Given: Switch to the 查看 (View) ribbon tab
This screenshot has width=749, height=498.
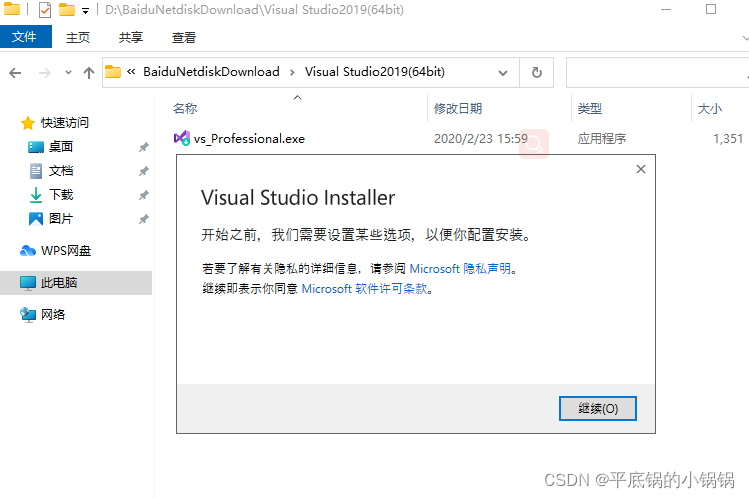Looking at the screenshot, I should [x=184, y=37].
